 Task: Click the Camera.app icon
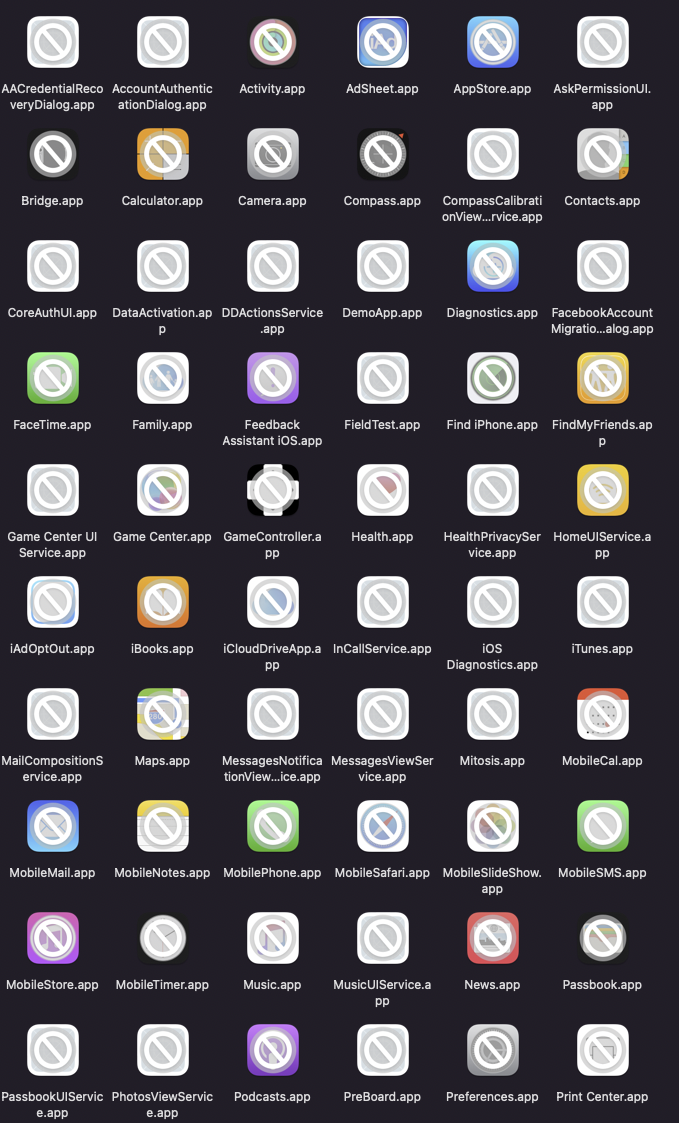(x=273, y=154)
